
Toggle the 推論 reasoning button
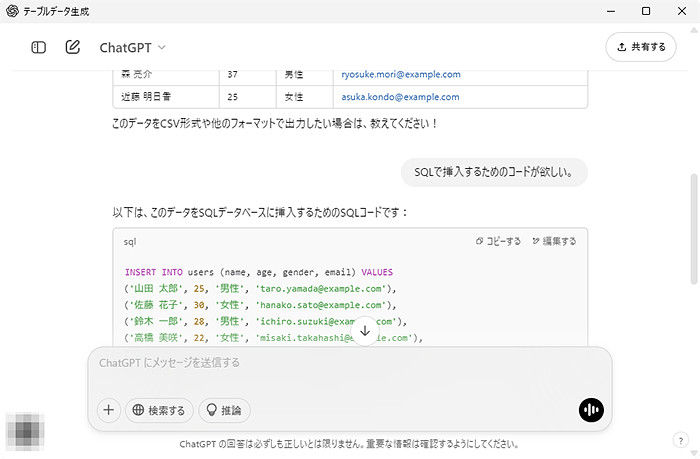click(x=224, y=410)
